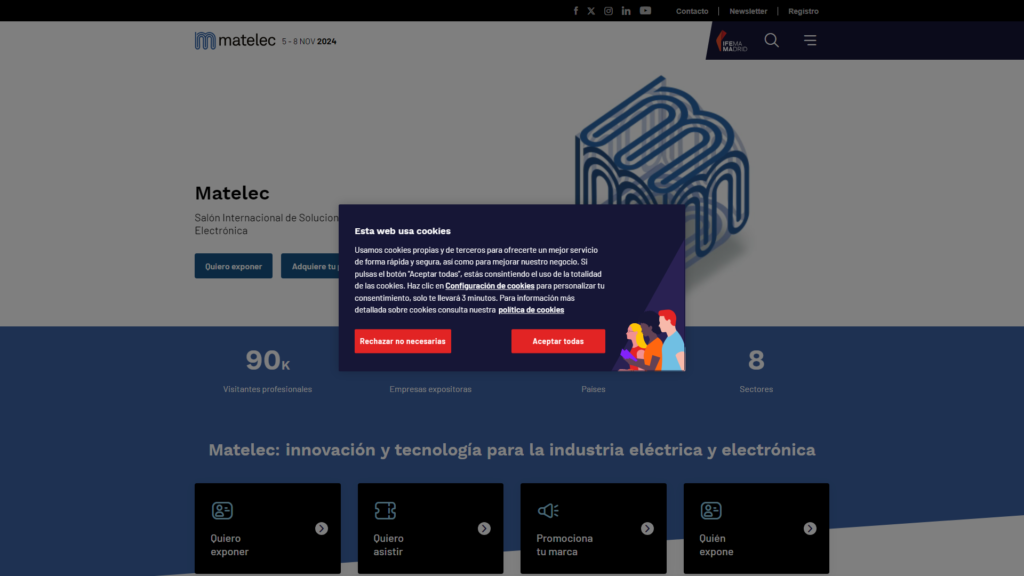Image resolution: width=1024 pixels, height=576 pixels.
Task: Open the Newsletter link
Action: pos(748,11)
